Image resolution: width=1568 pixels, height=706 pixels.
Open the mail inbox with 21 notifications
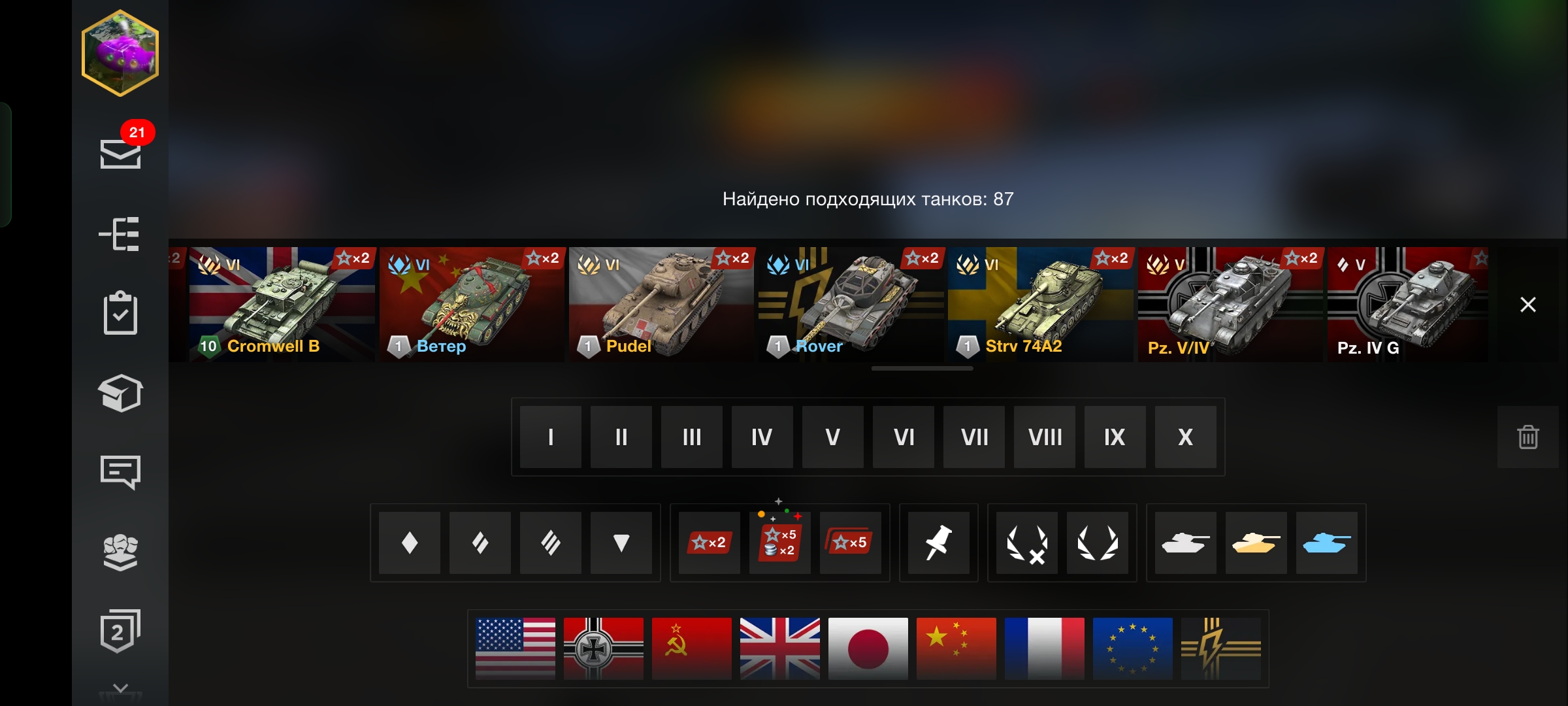(121, 148)
